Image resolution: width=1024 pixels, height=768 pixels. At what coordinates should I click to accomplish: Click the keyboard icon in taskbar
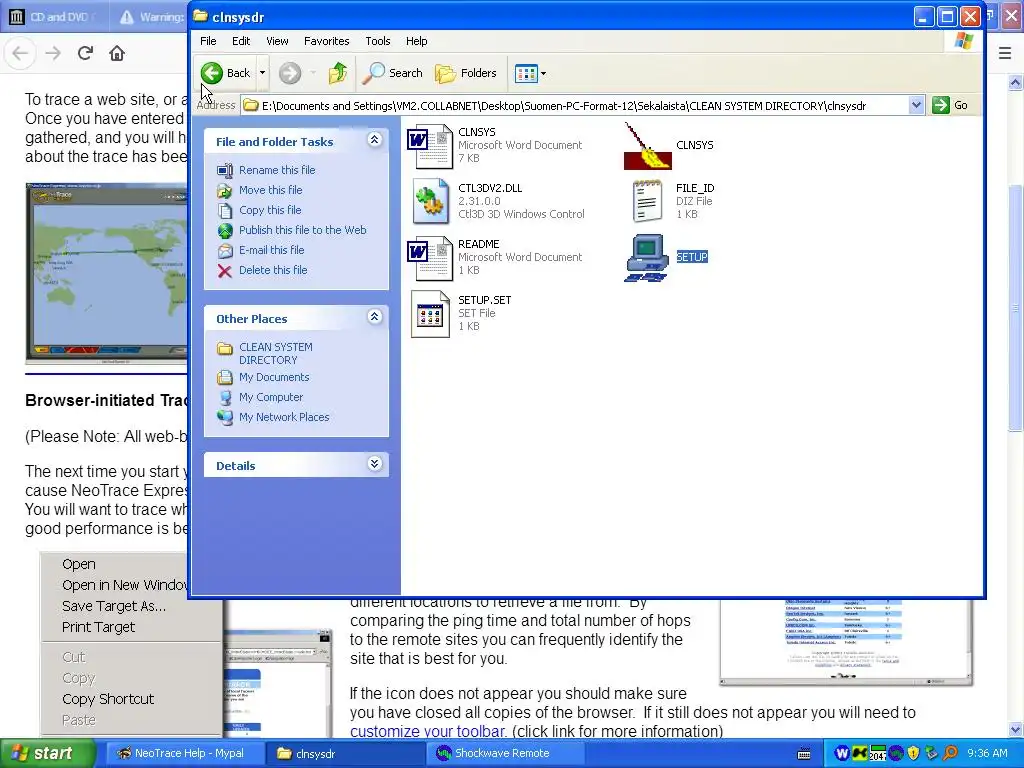(x=805, y=754)
